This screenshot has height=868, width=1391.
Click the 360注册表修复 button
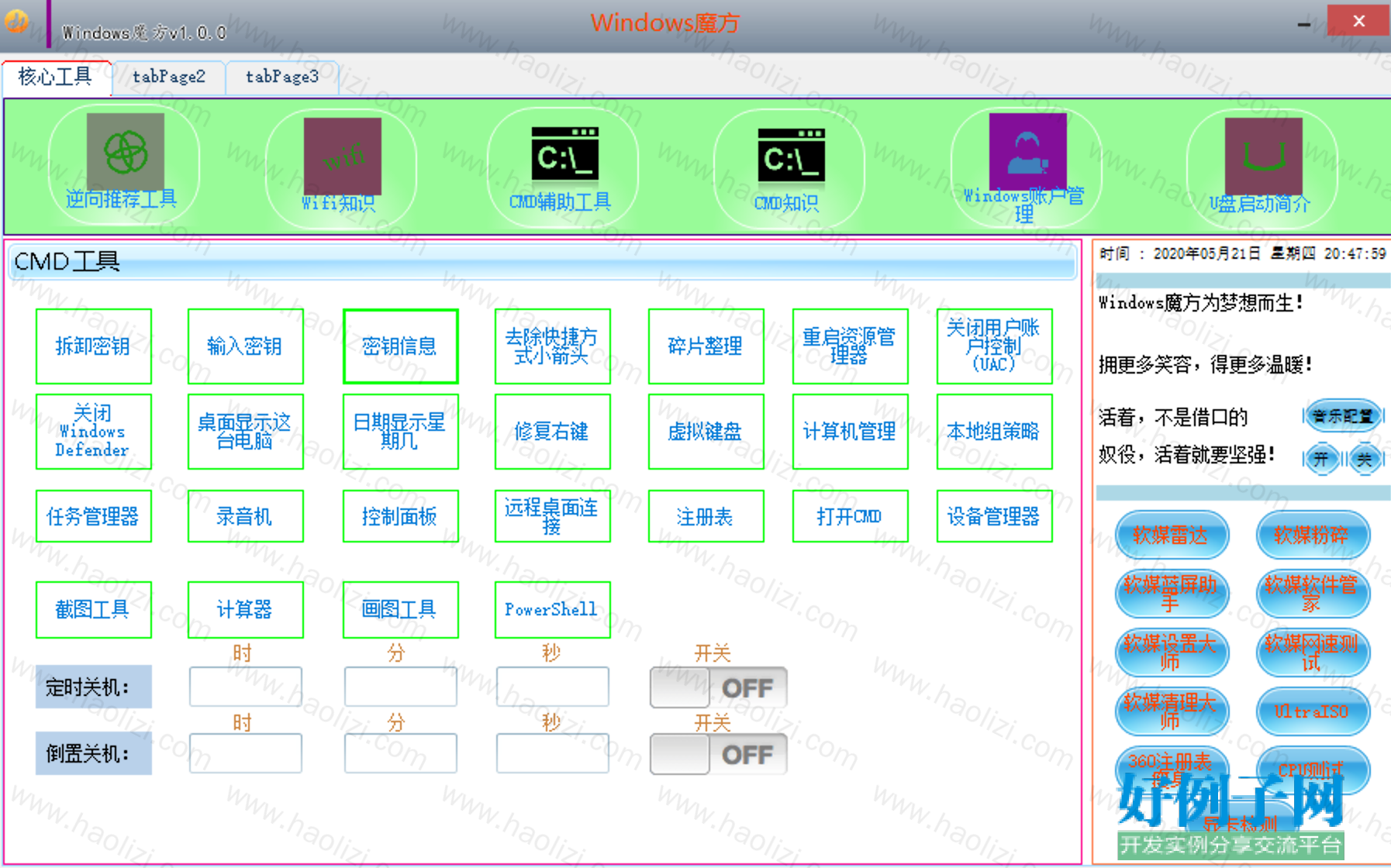point(1172,770)
